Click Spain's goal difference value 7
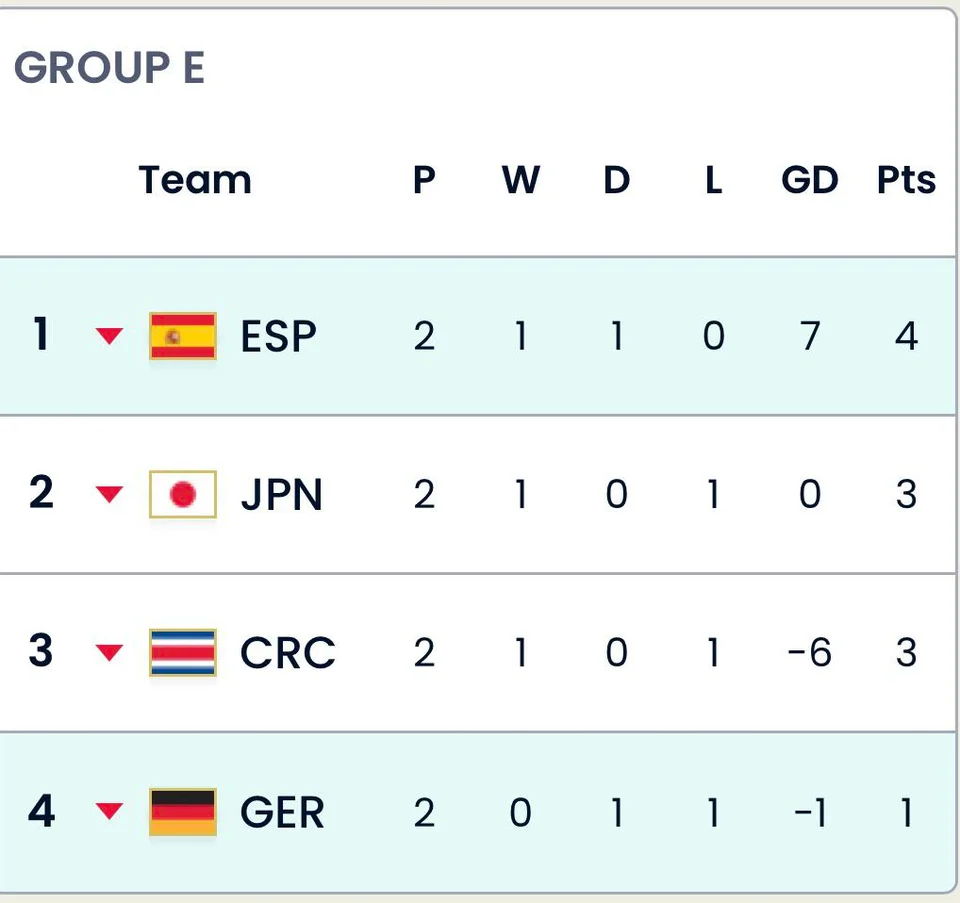Screen dimensions: 960x903 click(809, 337)
